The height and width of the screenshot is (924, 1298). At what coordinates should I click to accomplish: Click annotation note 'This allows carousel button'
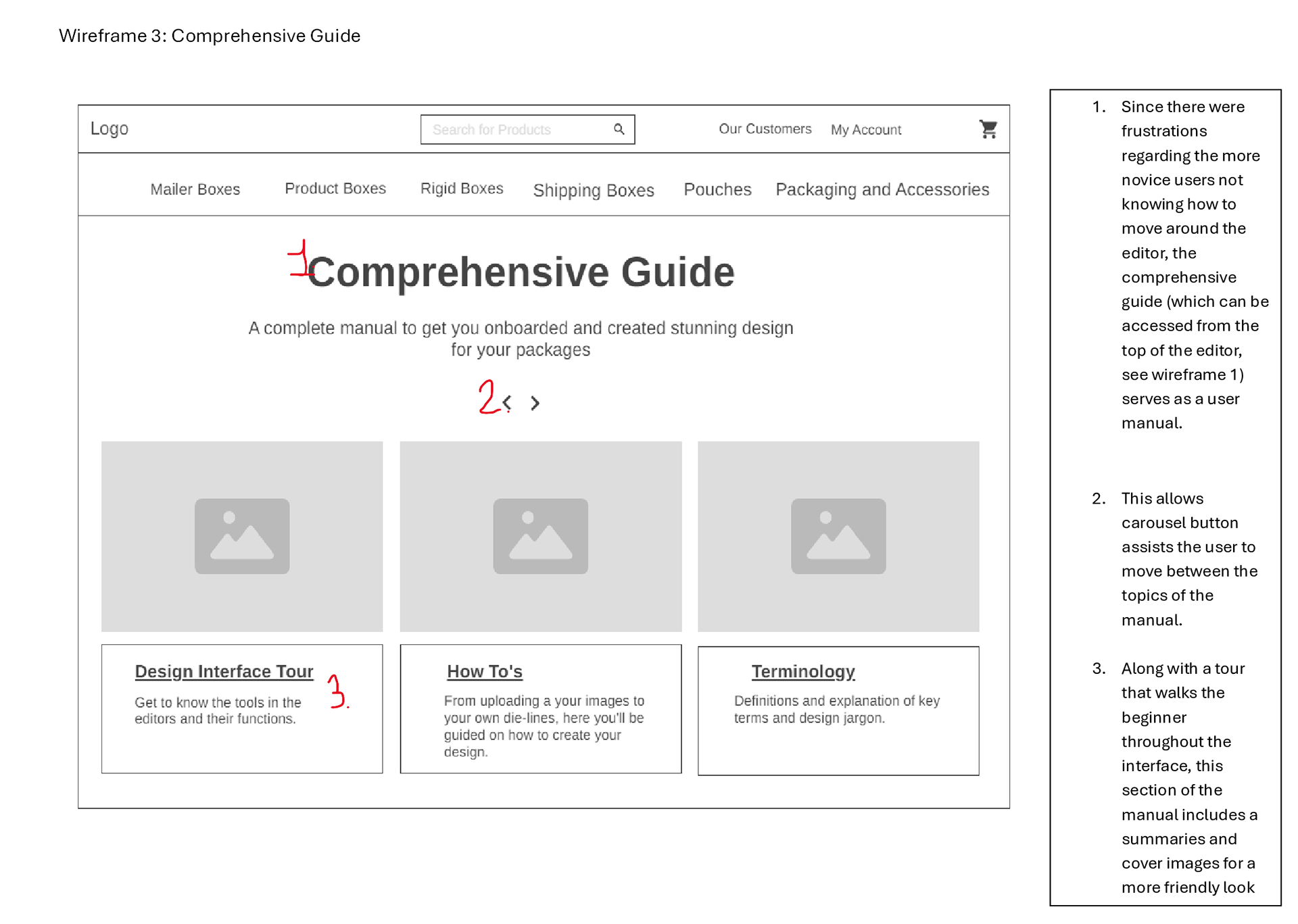coord(1189,559)
